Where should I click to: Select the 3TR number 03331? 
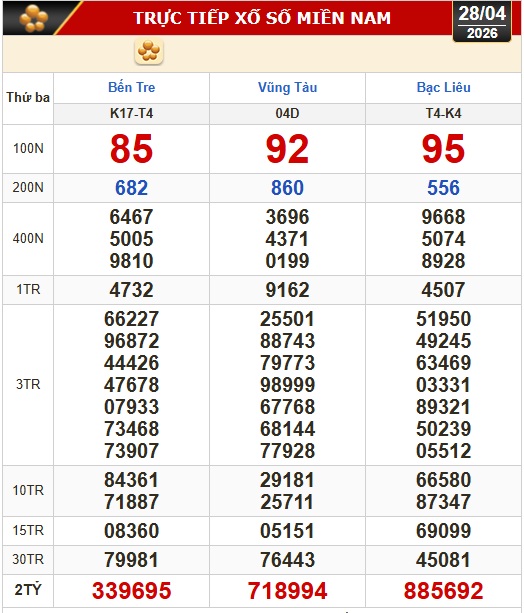pyautogui.click(x=443, y=385)
